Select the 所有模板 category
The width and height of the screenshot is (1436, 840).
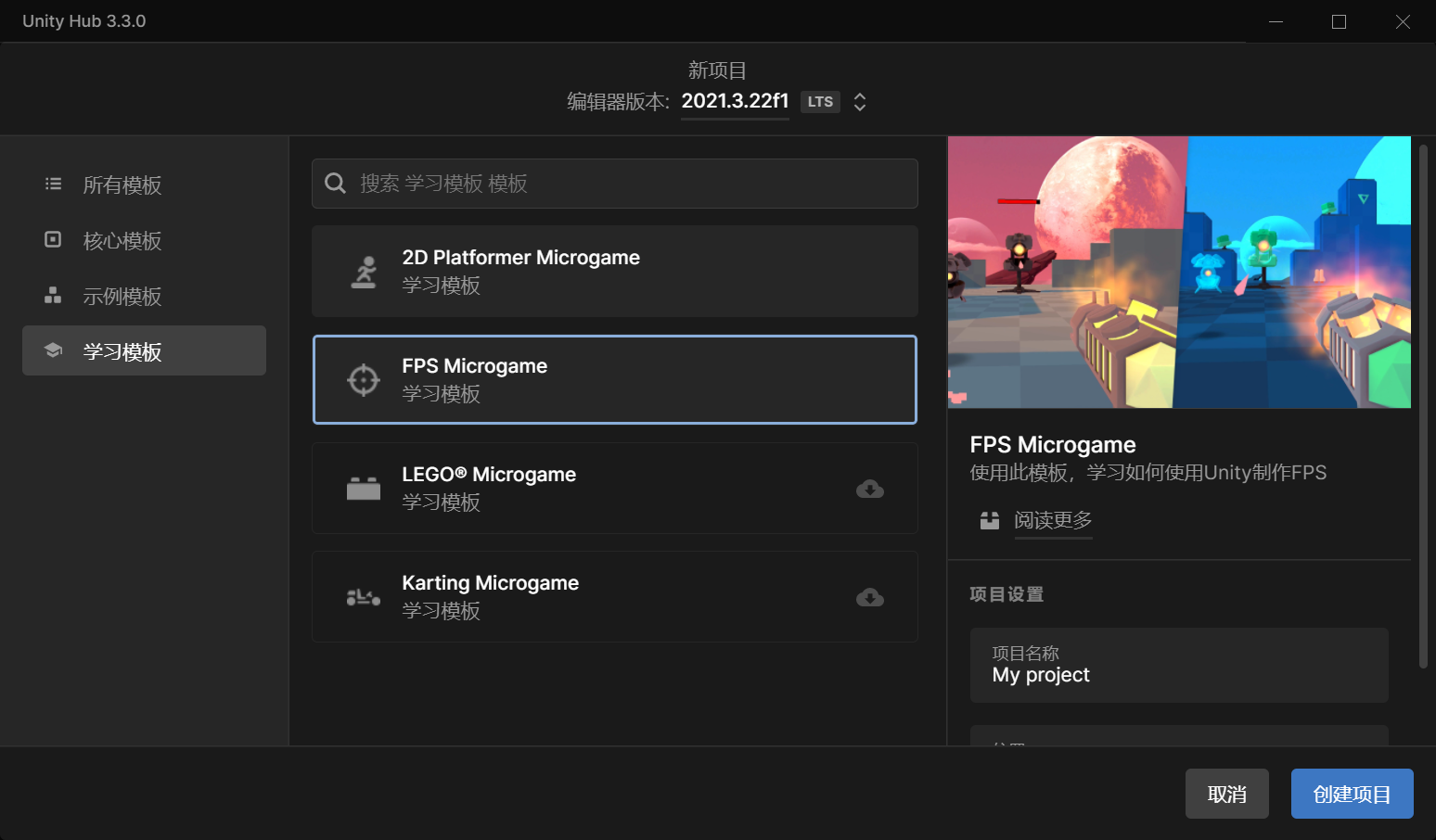tap(144, 185)
